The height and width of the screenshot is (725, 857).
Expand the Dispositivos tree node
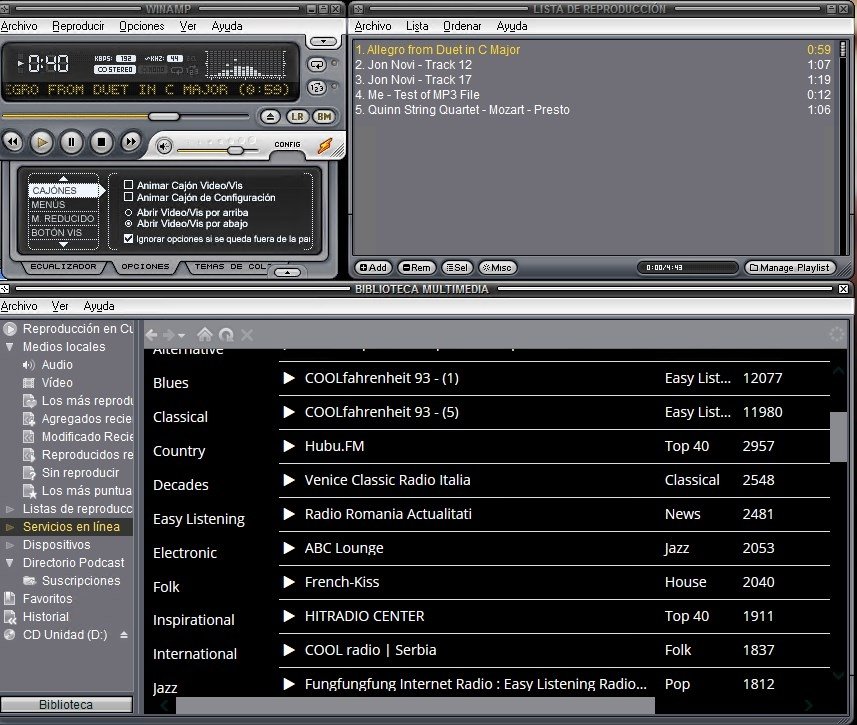click(x=9, y=545)
